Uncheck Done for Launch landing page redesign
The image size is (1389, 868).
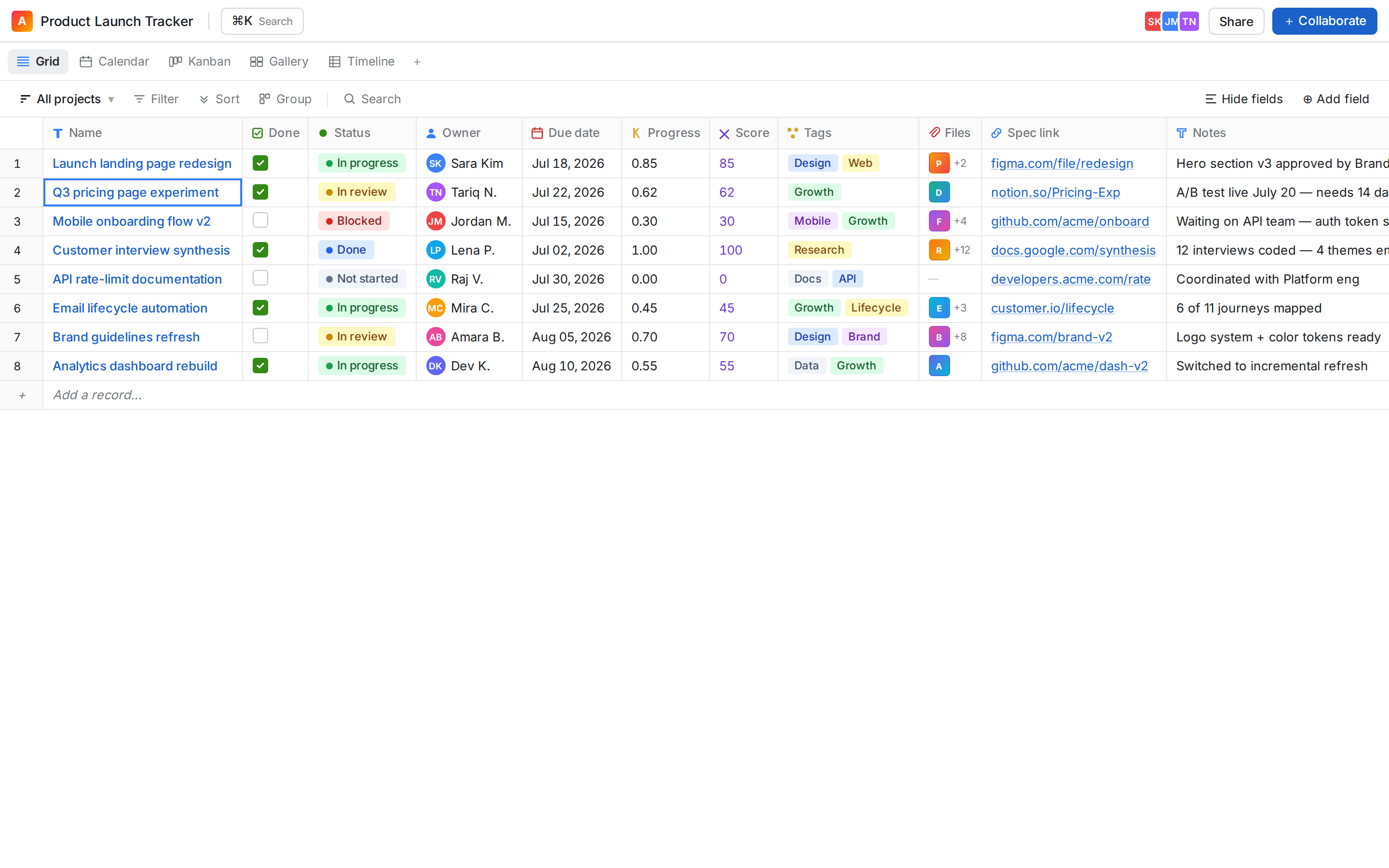260,163
